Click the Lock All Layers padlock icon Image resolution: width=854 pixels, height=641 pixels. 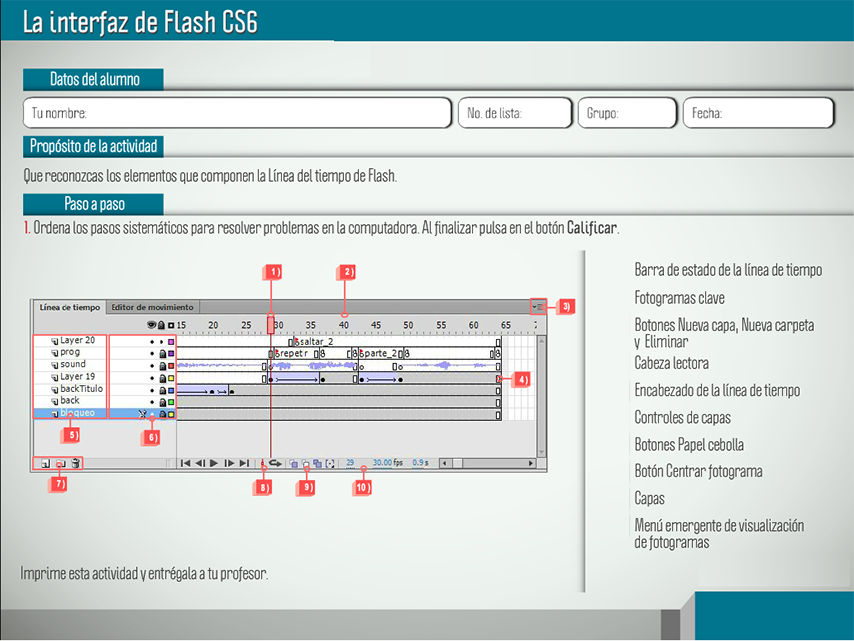(162, 326)
